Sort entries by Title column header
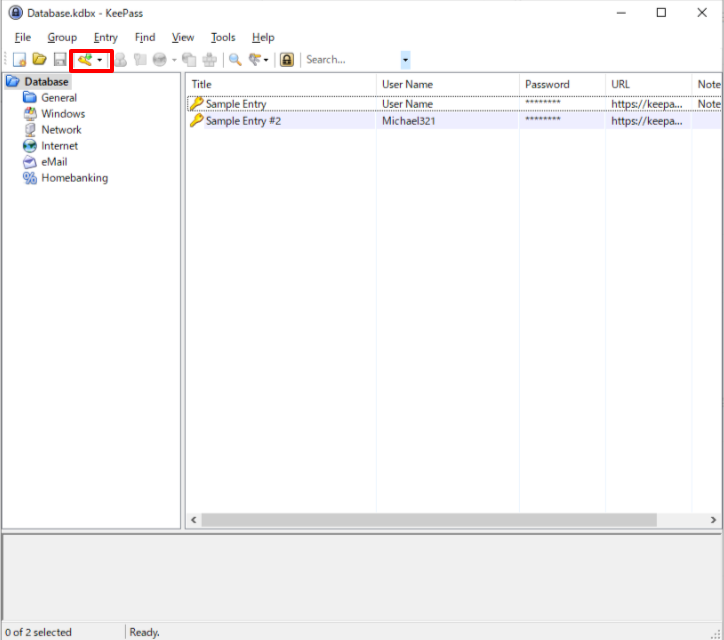The height and width of the screenshot is (640, 724). pos(280,84)
